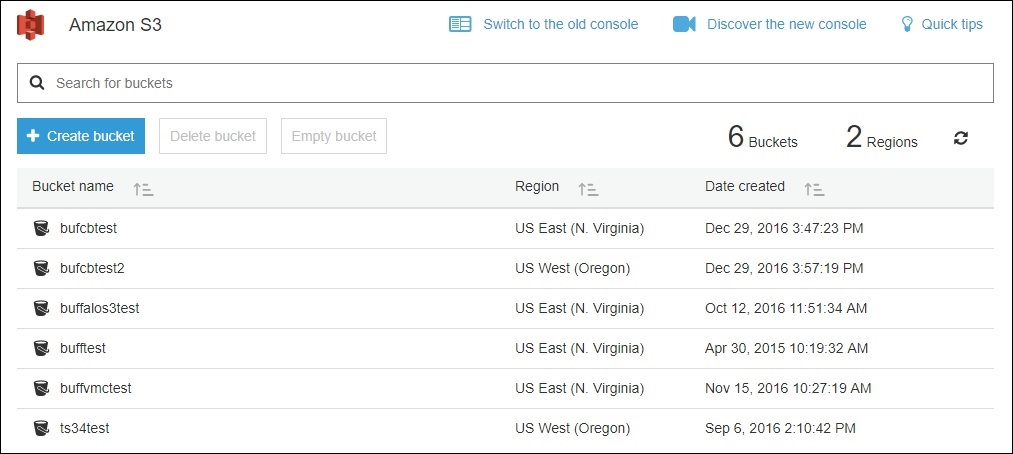1013x454 pixels.
Task: Open the Discover the new console link
Action: click(x=786, y=24)
